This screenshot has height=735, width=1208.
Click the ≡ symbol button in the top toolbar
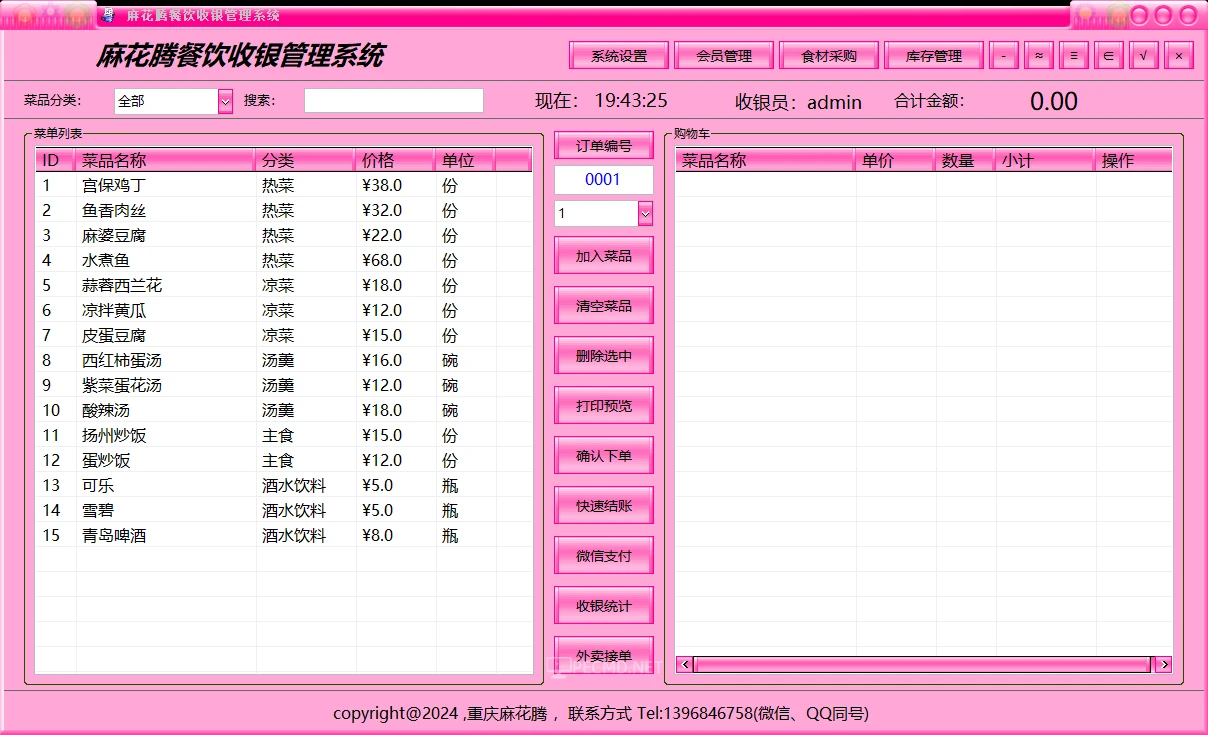(1073, 55)
